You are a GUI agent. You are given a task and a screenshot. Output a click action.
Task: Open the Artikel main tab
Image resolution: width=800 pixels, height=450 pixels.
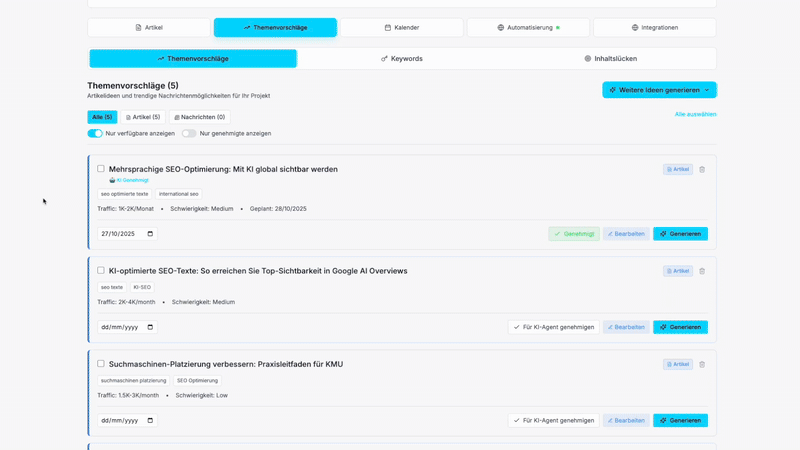149,28
